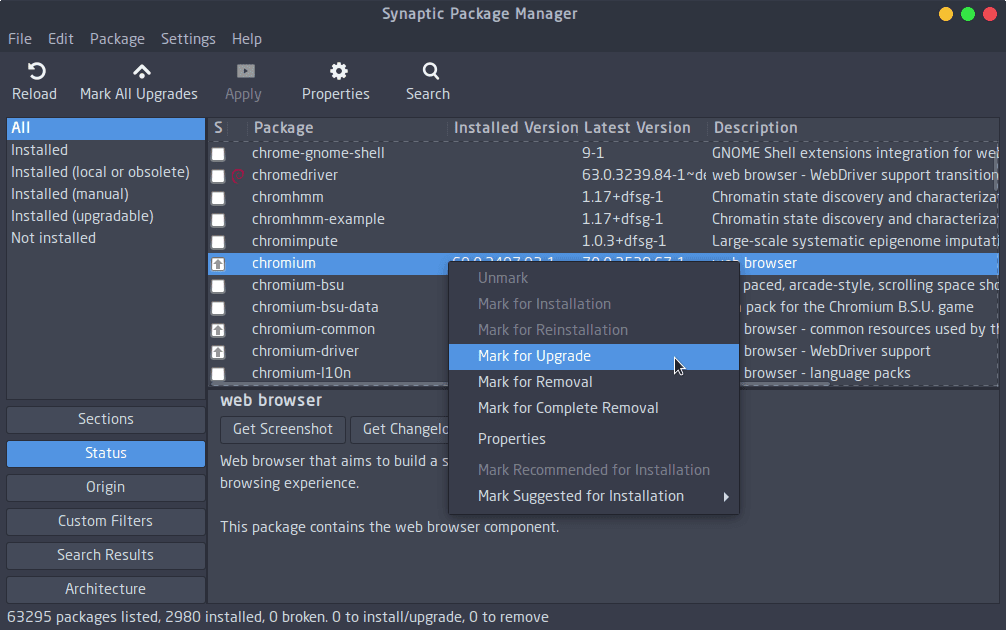Image resolution: width=1006 pixels, height=630 pixels.
Task: Click chromedriver version 63.0.3239.84-1 cell
Action: pyautogui.click(x=644, y=176)
